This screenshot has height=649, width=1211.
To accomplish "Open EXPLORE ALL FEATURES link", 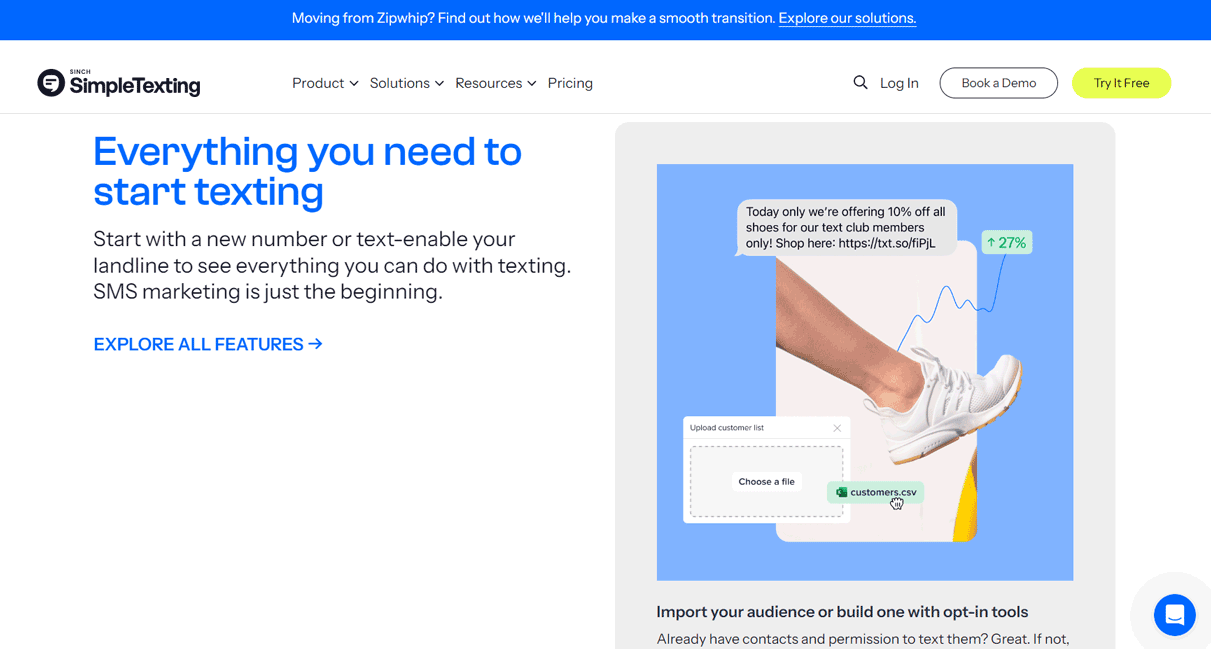I will [208, 344].
